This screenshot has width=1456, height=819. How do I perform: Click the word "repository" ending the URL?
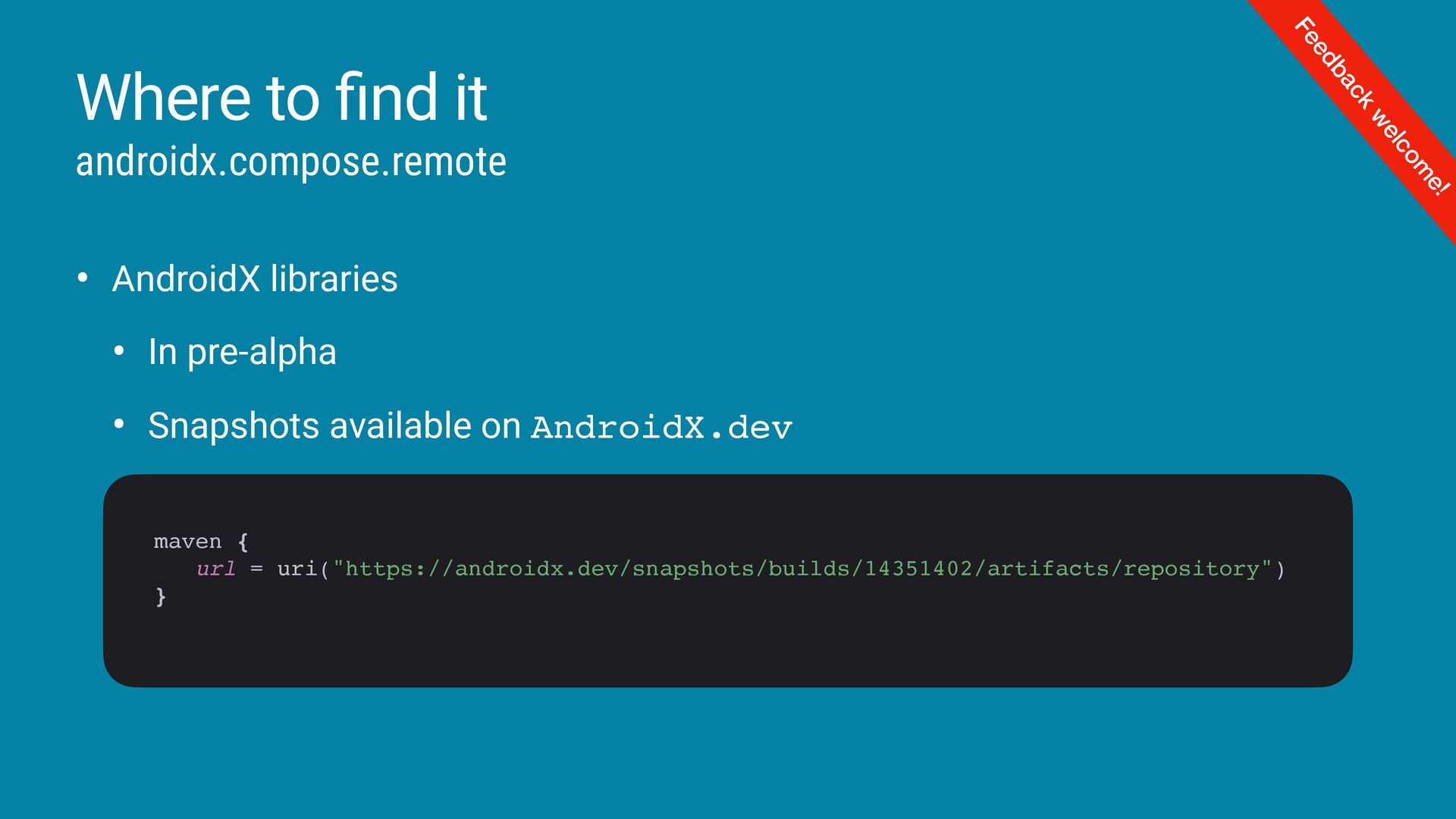pyautogui.click(x=1191, y=569)
